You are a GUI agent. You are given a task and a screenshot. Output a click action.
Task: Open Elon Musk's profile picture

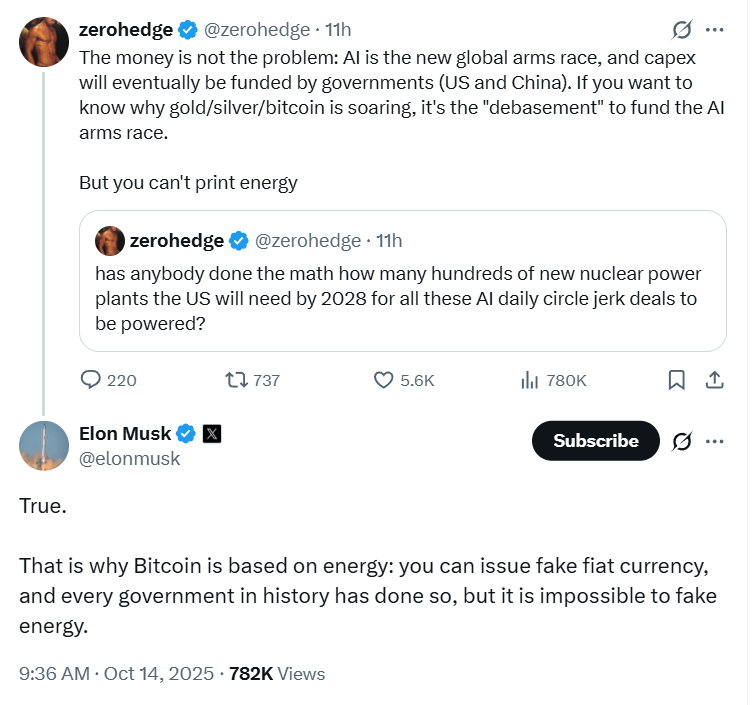[x=44, y=446]
